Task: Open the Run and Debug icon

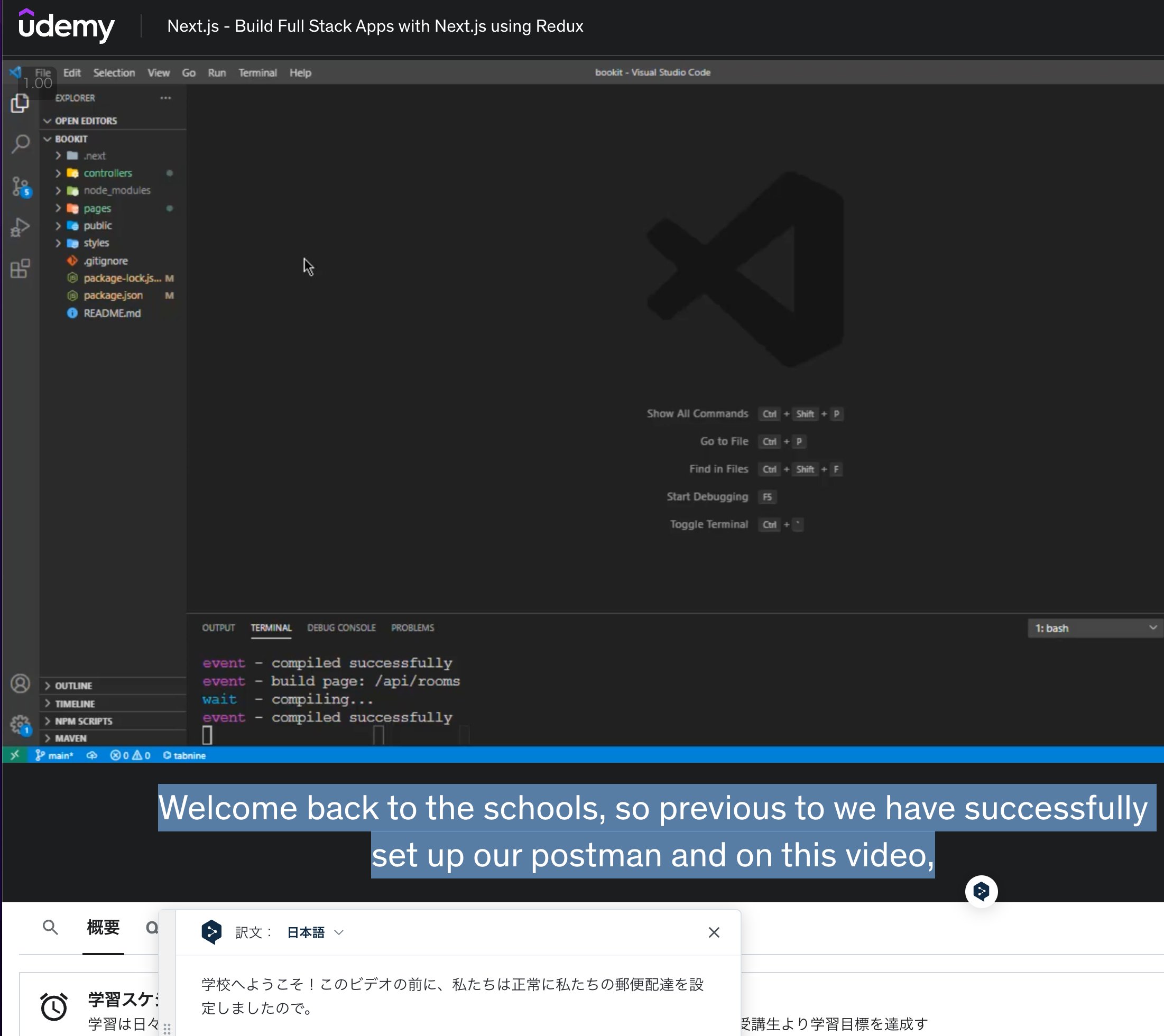Action: point(20,227)
